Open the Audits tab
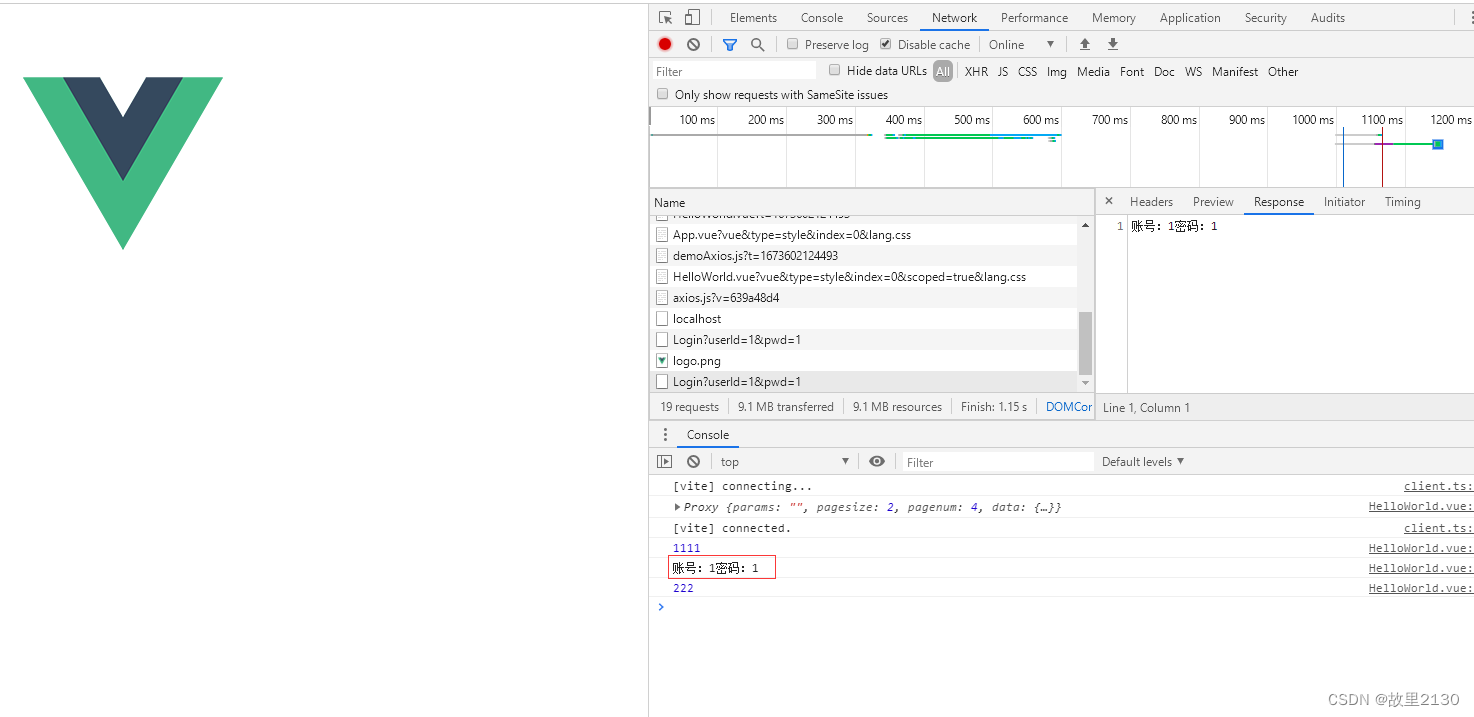The image size is (1474, 717). point(1328,17)
